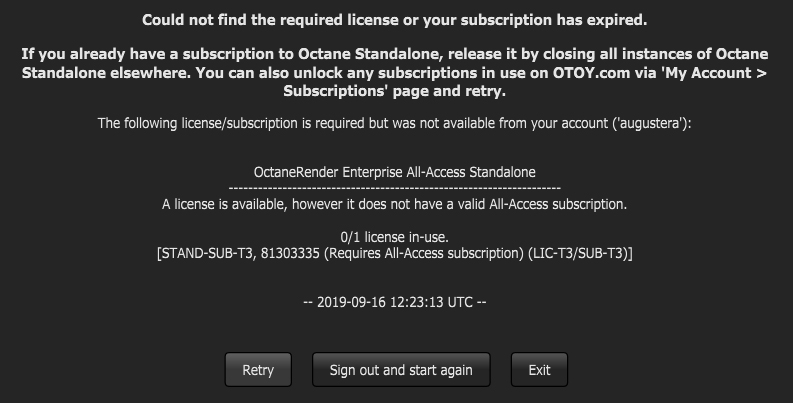
Task: Click the 'Could not find the required license' heading
Action: pos(395,20)
